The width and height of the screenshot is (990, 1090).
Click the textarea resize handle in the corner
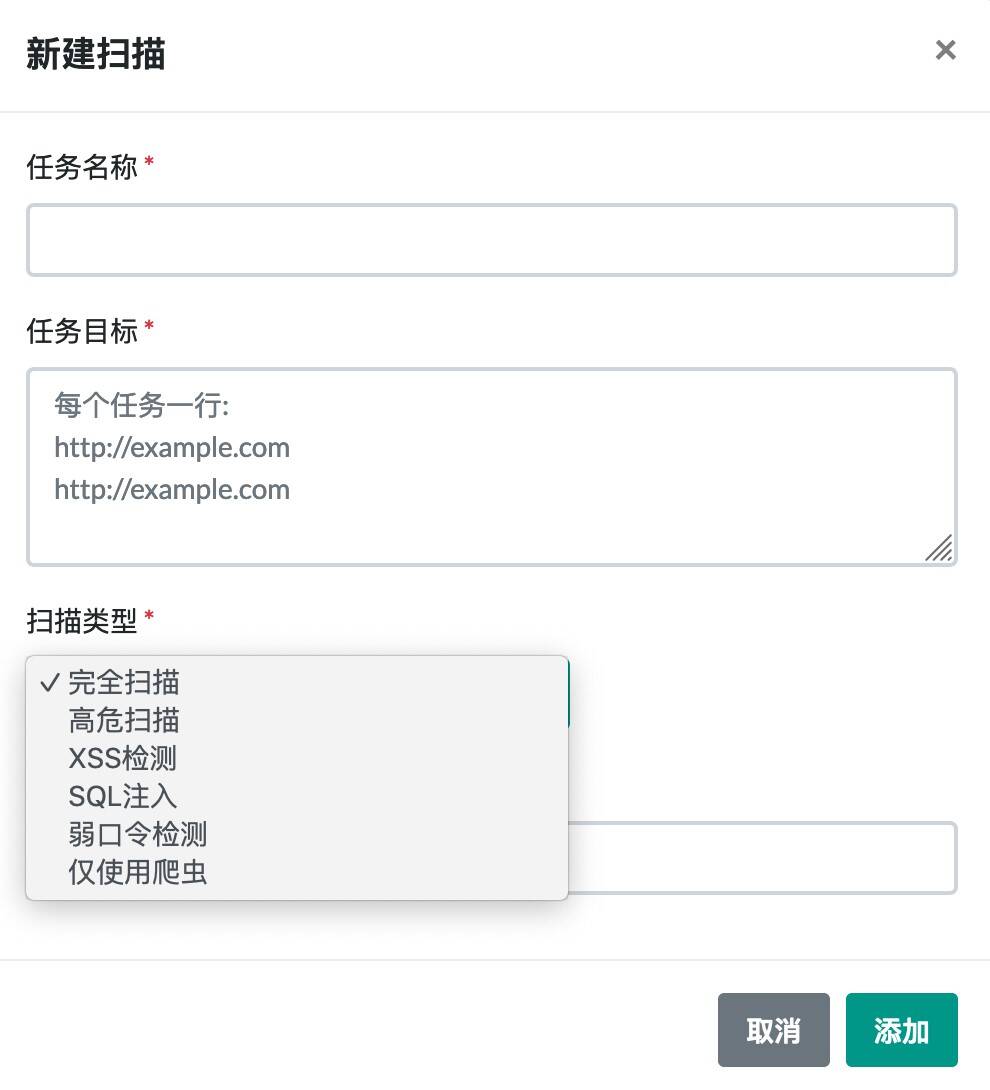tap(939, 548)
